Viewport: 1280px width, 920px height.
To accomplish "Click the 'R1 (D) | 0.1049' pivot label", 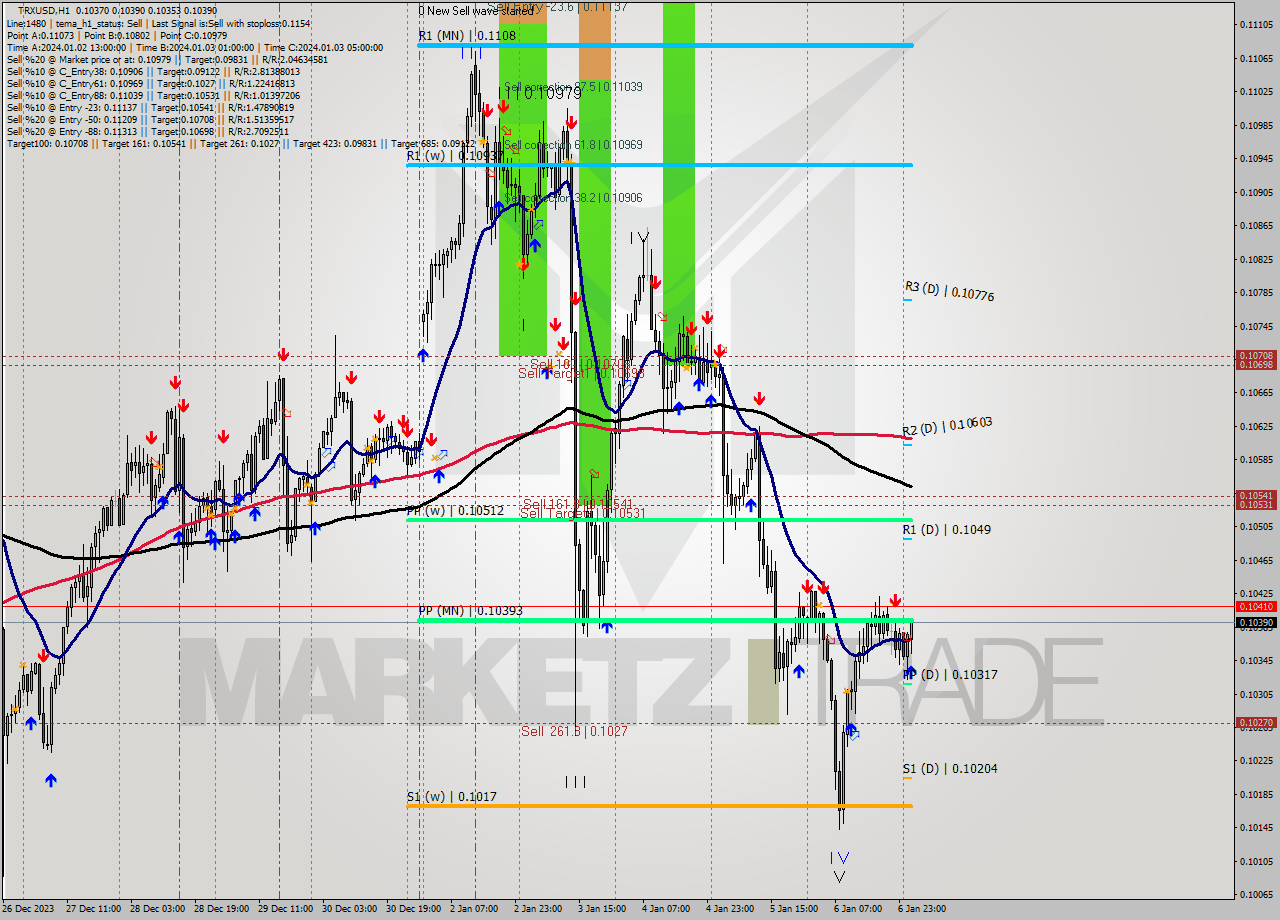I will pos(946,529).
